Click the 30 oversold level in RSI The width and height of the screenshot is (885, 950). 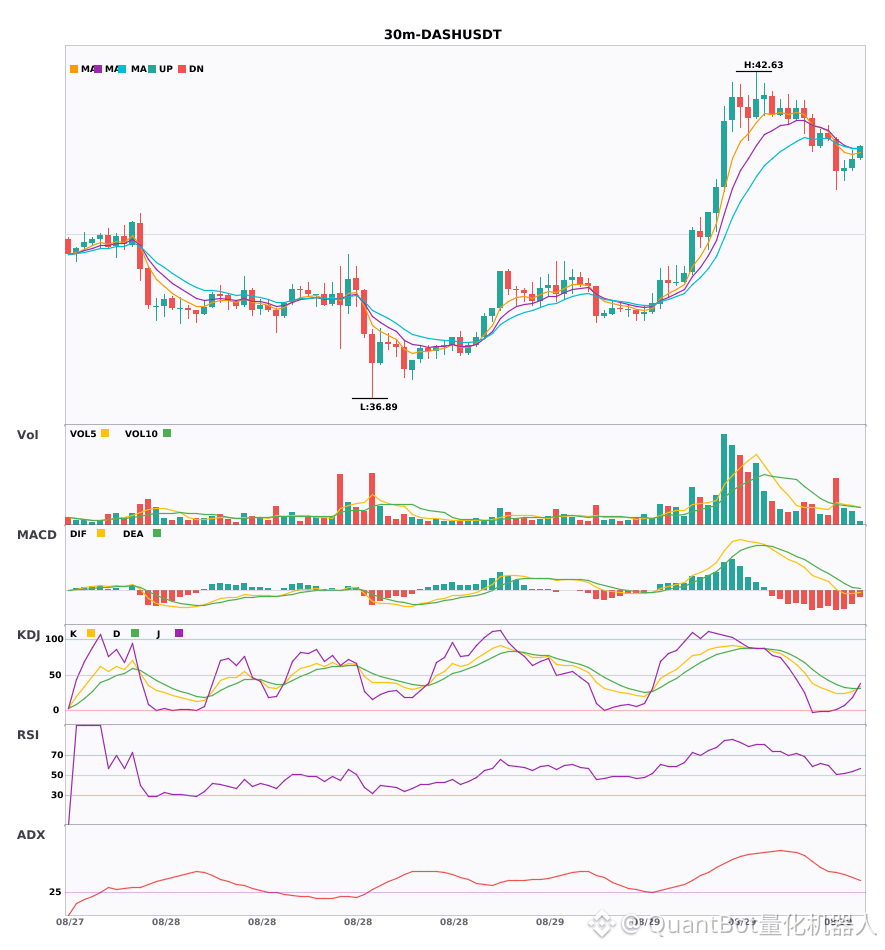pyautogui.click(x=58, y=795)
